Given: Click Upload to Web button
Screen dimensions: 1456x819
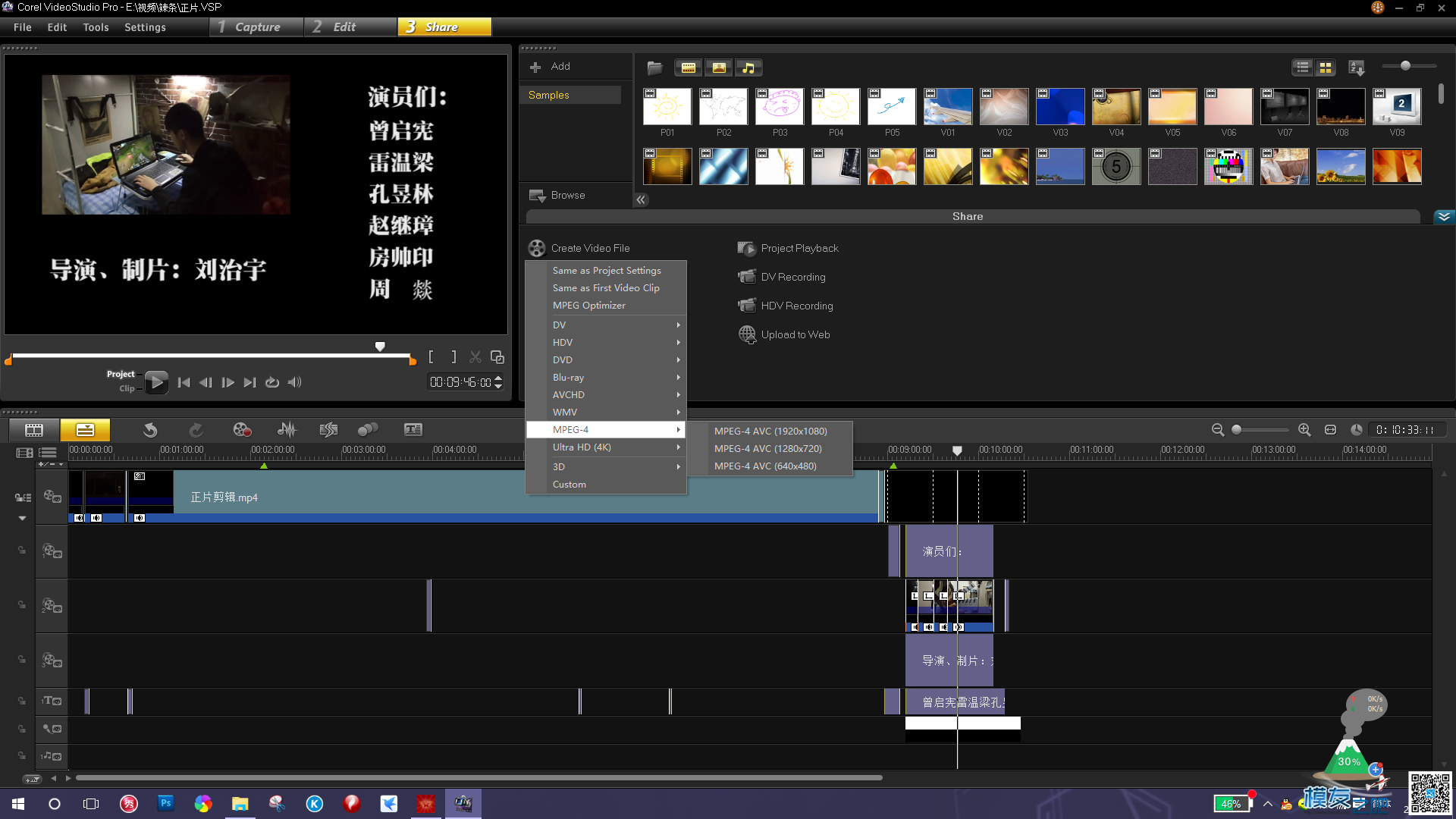Looking at the screenshot, I should (796, 335).
